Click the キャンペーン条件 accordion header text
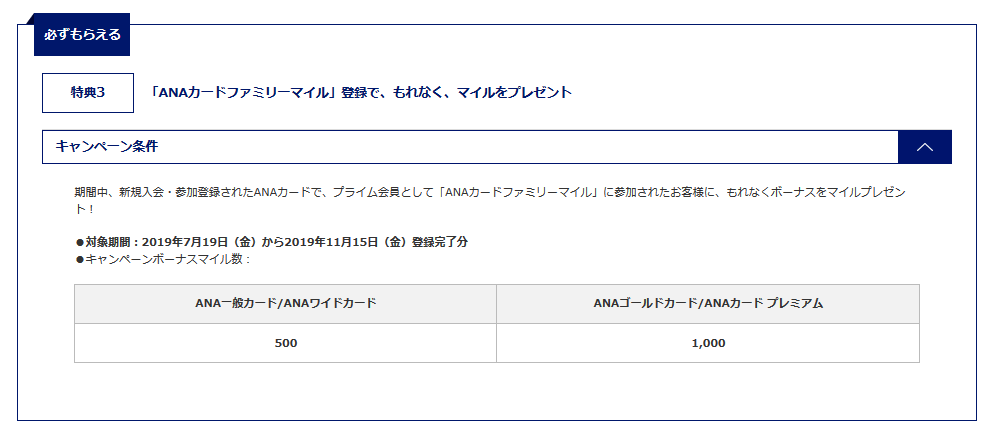 [x=106, y=147]
